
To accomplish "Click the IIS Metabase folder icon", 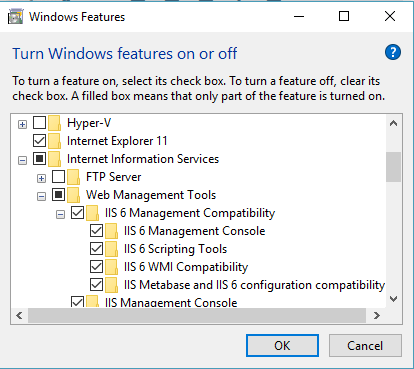I will [x=112, y=285].
